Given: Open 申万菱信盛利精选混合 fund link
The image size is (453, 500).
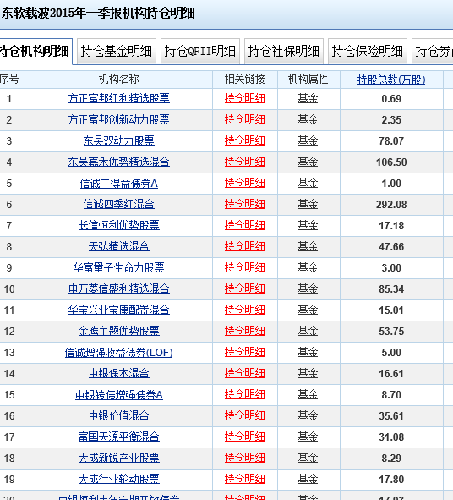Looking at the screenshot, I should coord(119,289).
